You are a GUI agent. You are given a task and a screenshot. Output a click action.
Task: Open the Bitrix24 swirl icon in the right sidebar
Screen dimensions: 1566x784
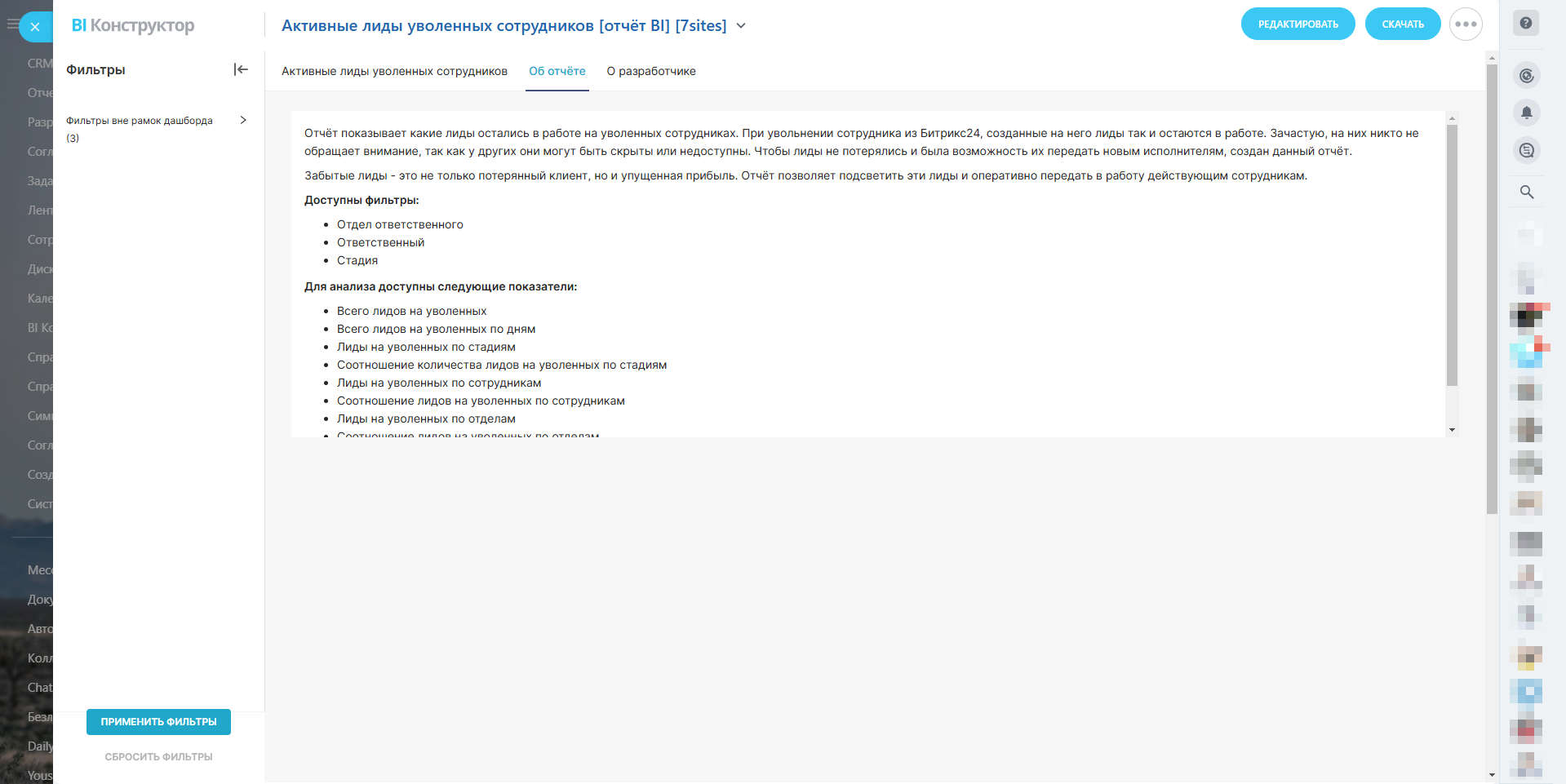tap(1527, 76)
